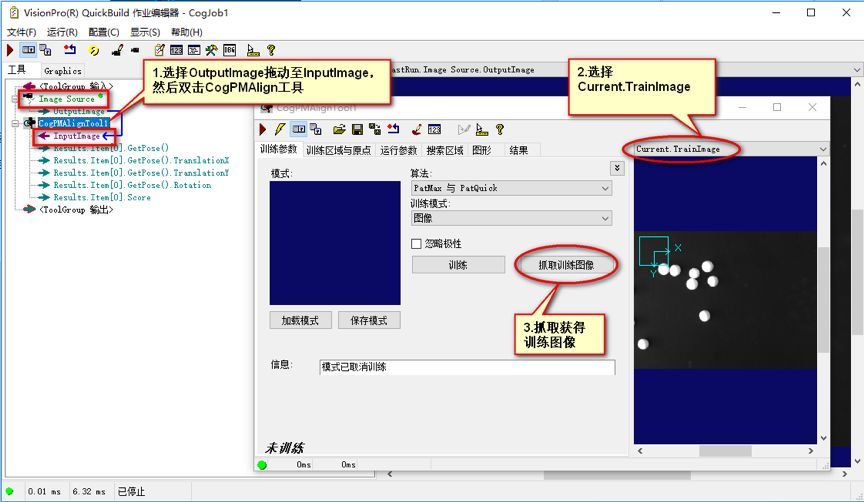Open the 算法 PatMax 与 PatQuick dropdown
This screenshot has width=864, height=502.
(x=511, y=188)
